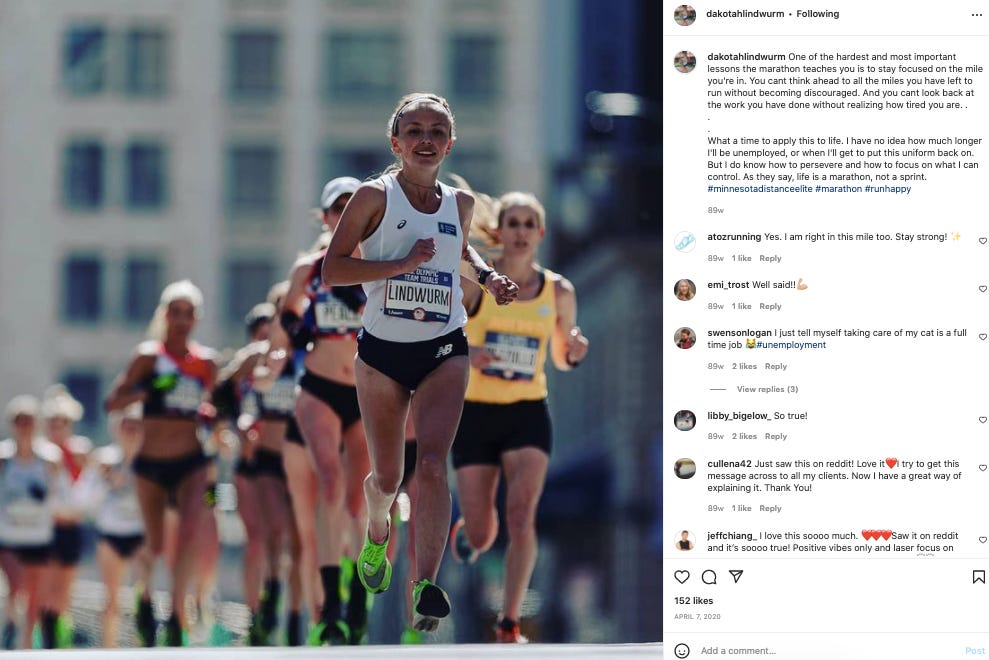Open the #minnesotadistanceelite hashtag link

point(759,189)
